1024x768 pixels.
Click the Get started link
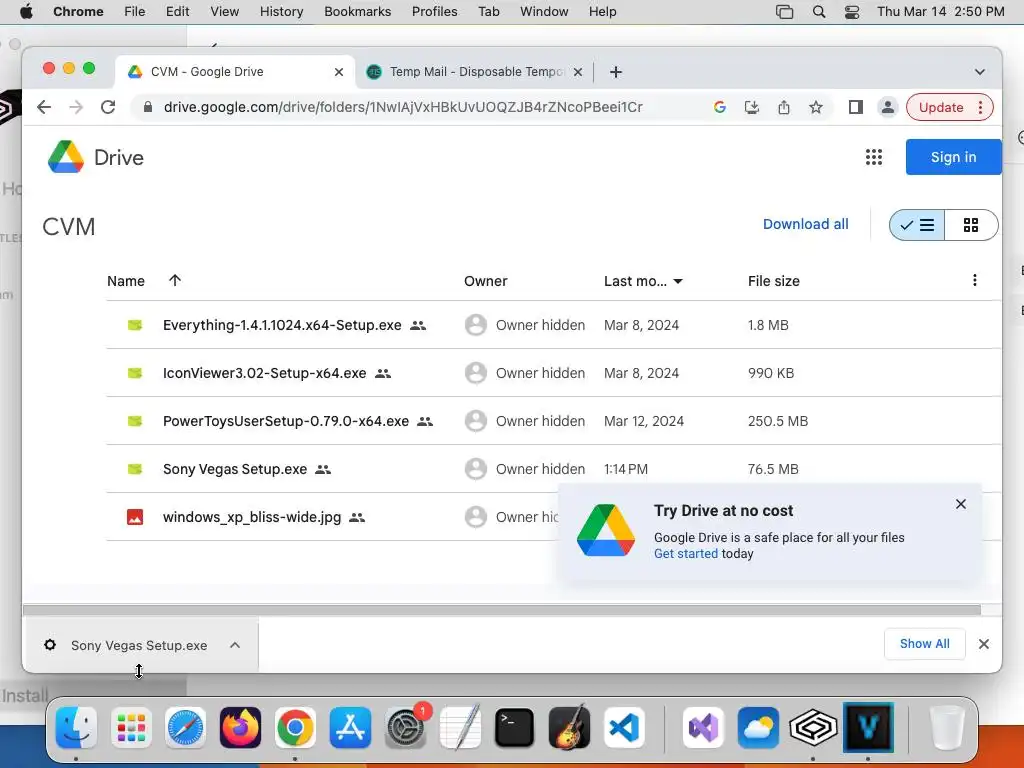[x=686, y=554]
